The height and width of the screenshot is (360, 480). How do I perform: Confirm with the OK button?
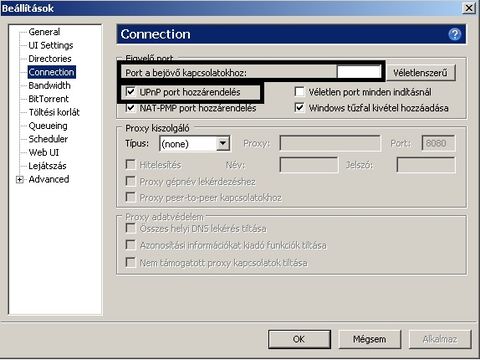point(299,339)
